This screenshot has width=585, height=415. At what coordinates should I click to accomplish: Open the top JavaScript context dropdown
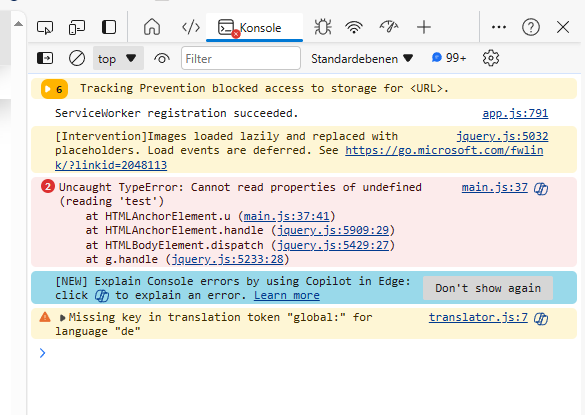point(118,58)
